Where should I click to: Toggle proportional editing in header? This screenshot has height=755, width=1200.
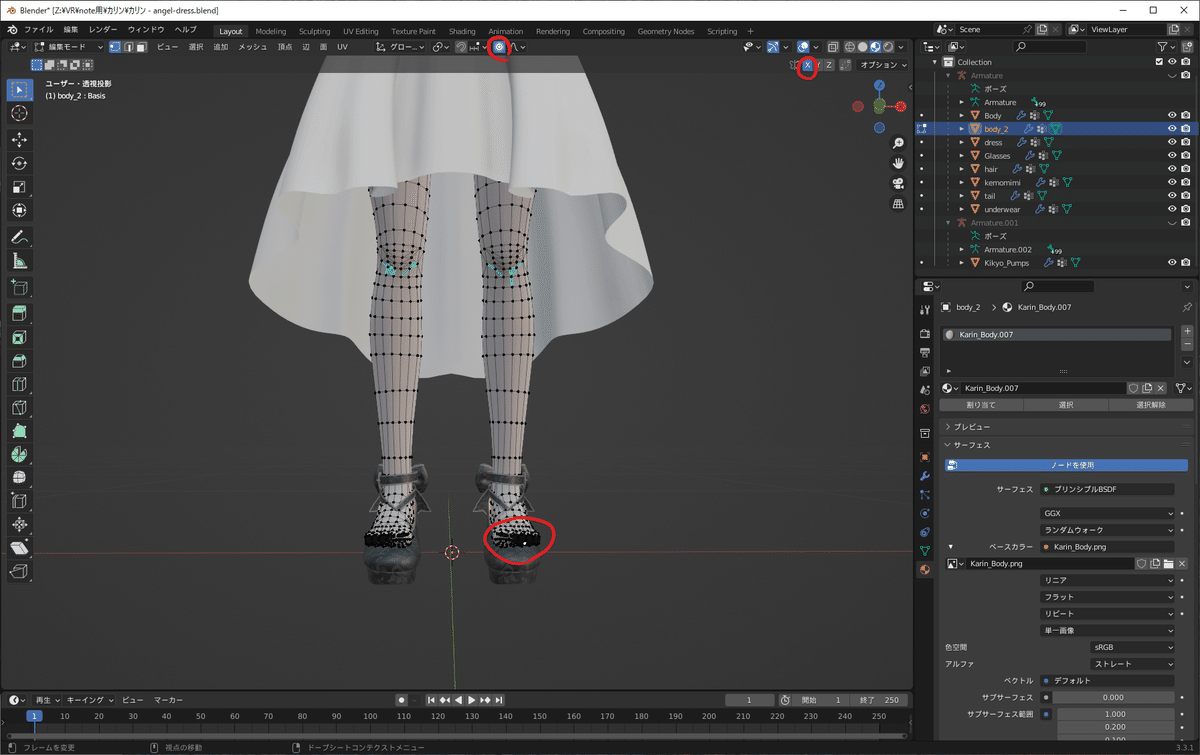[x=499, y=47]
